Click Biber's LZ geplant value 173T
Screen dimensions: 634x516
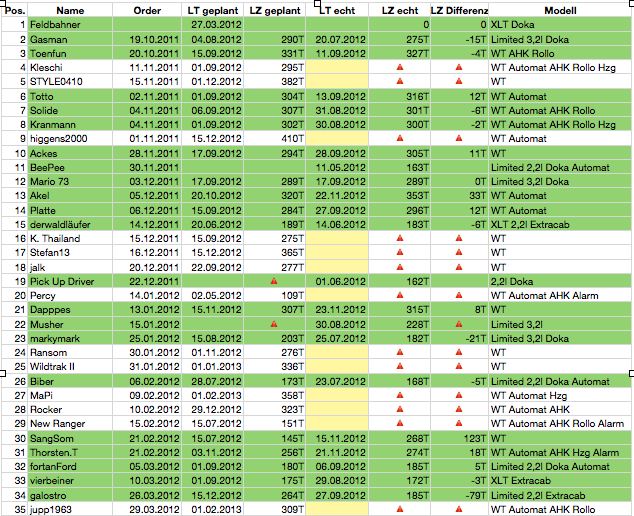[292, 381]
